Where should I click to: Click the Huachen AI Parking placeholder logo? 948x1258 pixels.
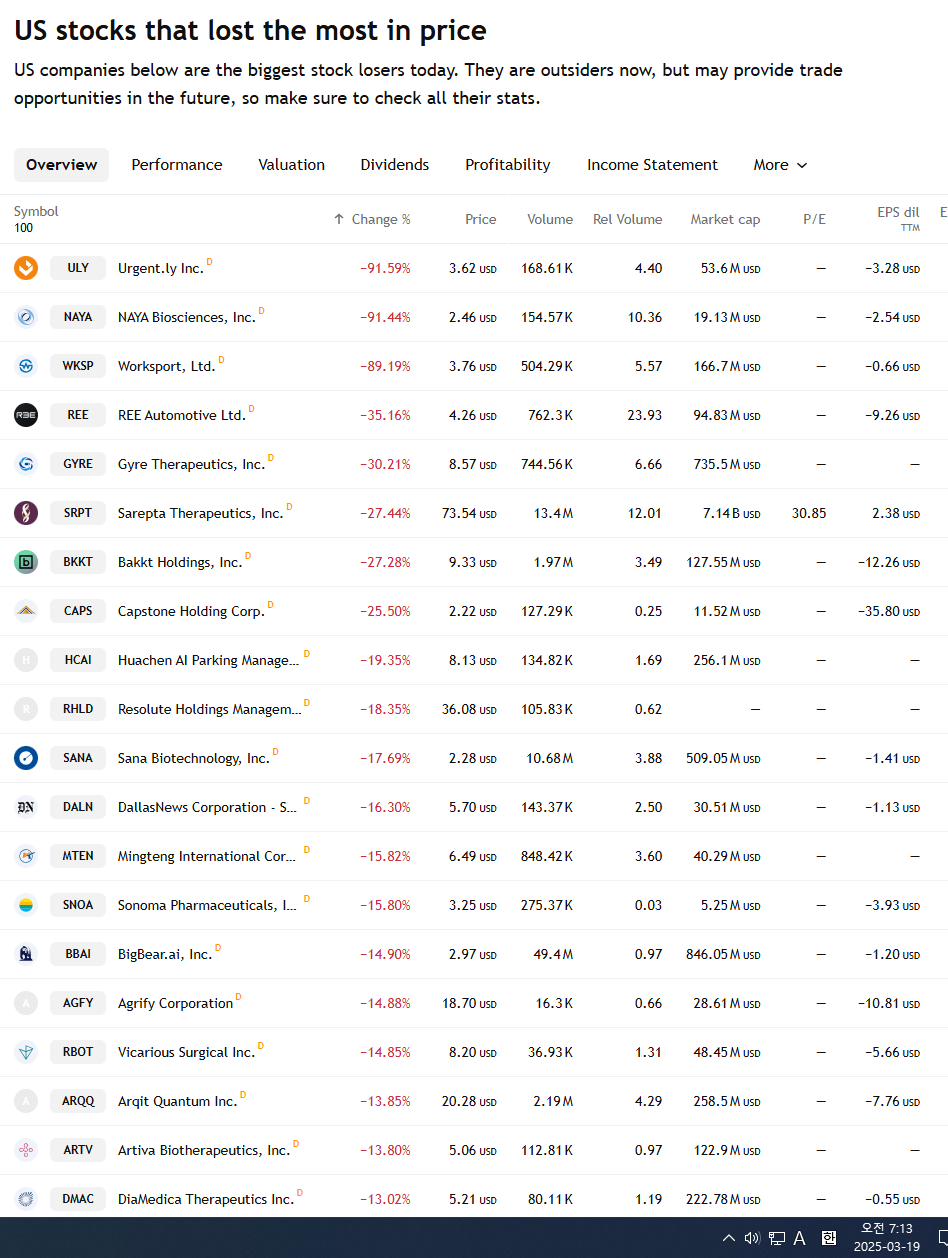tap(26, 660)
